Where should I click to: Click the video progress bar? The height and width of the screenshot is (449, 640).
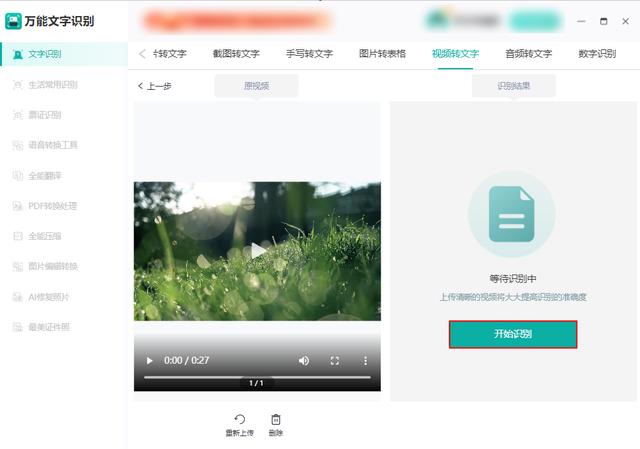pyautogui.click(x=257, y=377)
